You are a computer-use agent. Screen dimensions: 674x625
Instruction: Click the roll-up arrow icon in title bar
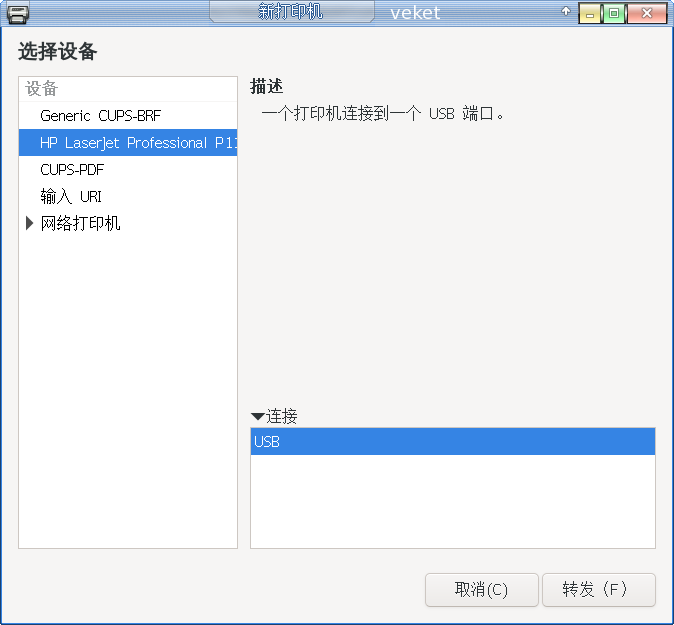click(566, 12)
